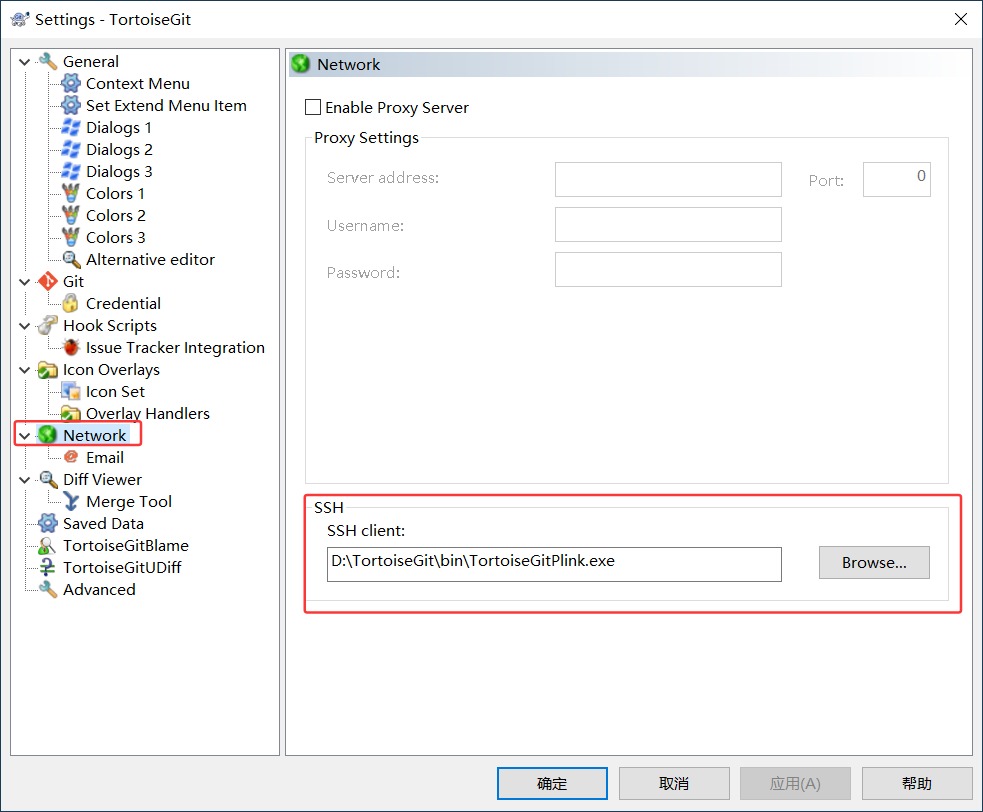
Task: Collapse the Hook Scripts tree node
Action: tap(24, 325)
